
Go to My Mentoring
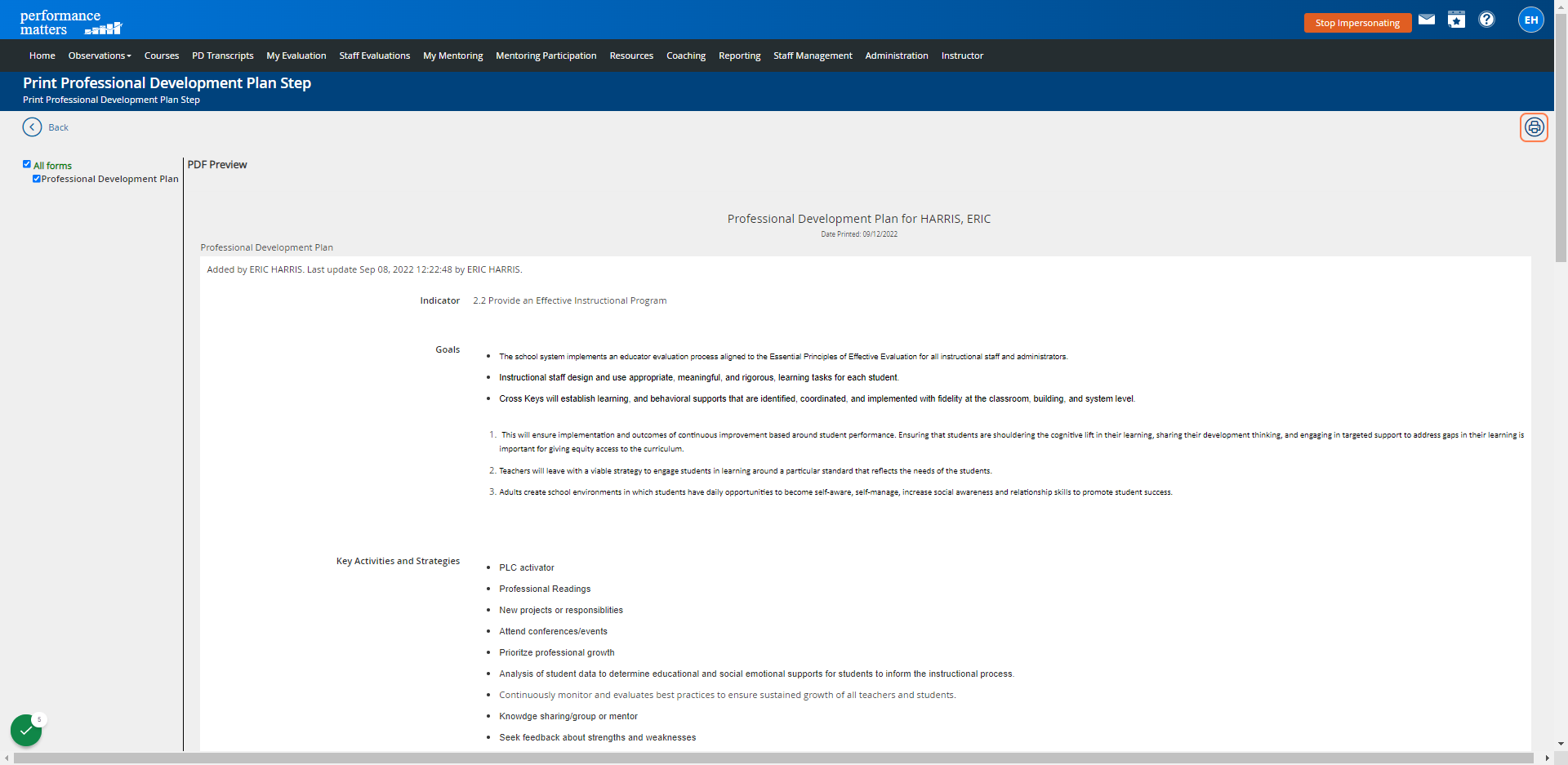click(x=453, y=56)
